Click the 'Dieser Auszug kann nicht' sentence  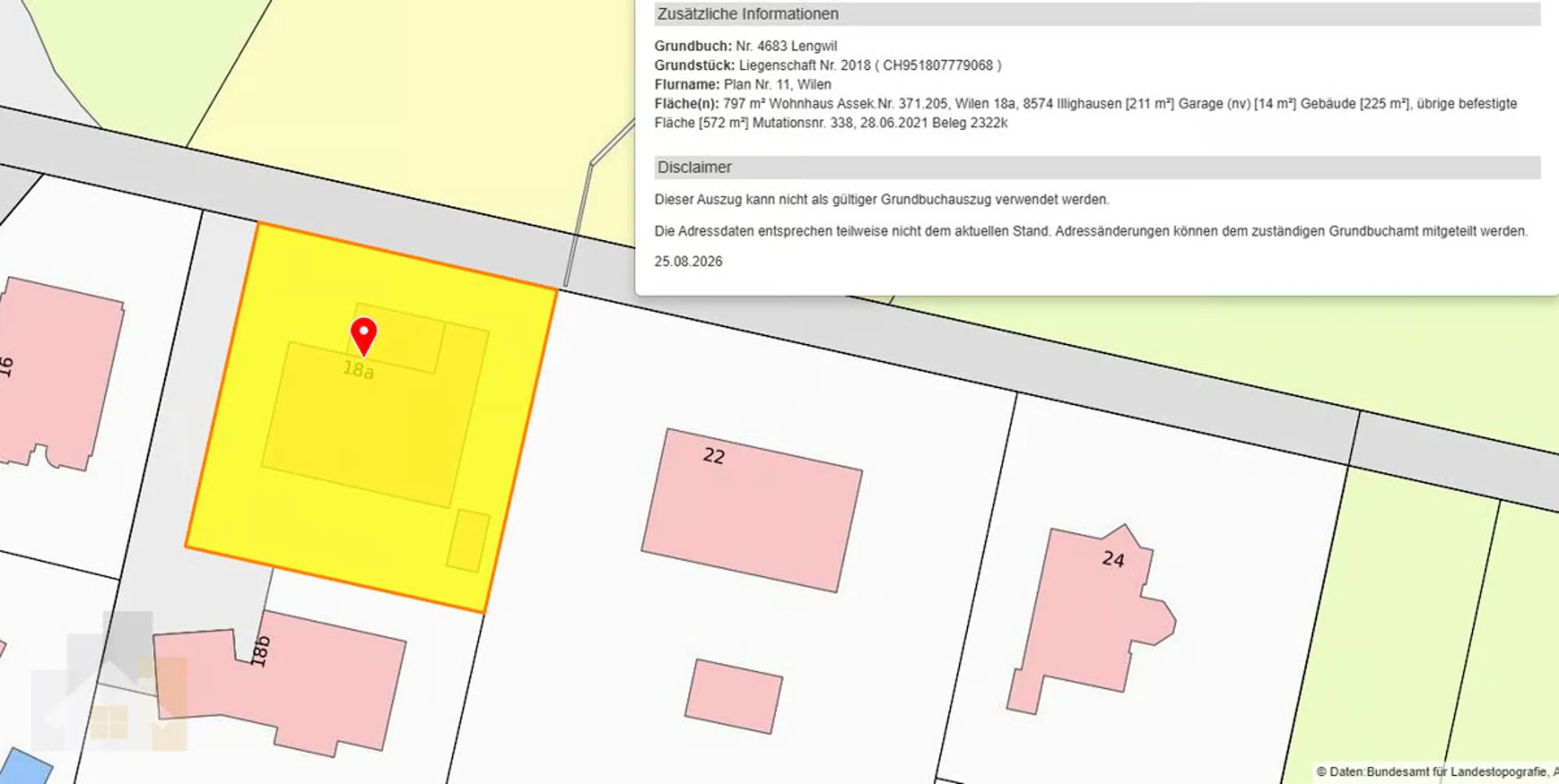point(882,200)
